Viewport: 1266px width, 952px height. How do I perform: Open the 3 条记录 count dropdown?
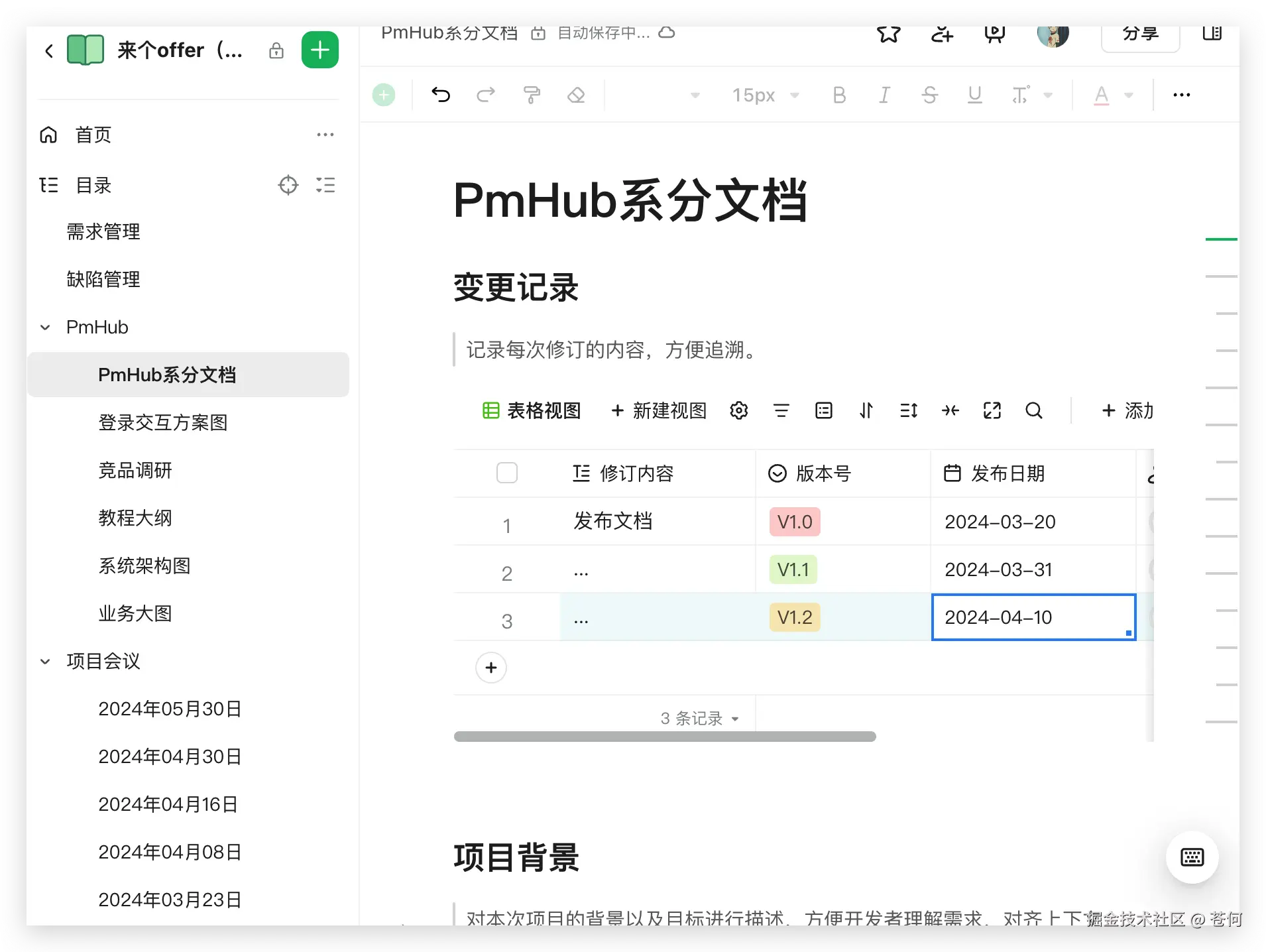[x=700, y=718]
